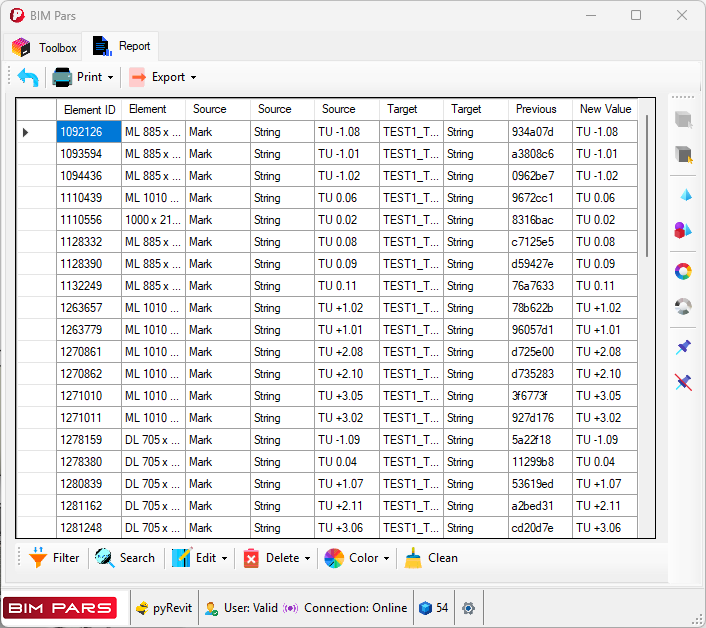Screen dimensions: 706x628
Task: Close the BIM Pars window
Action: click(x=682, y=15)
